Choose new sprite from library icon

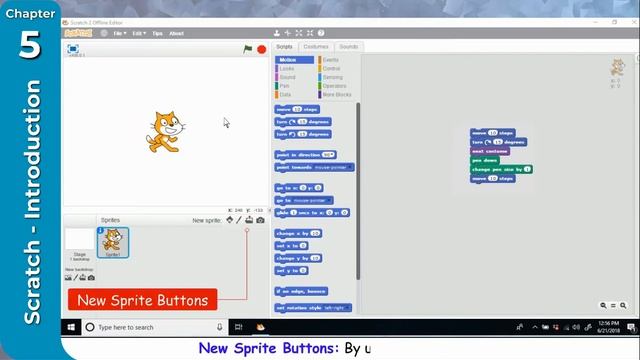230,220
